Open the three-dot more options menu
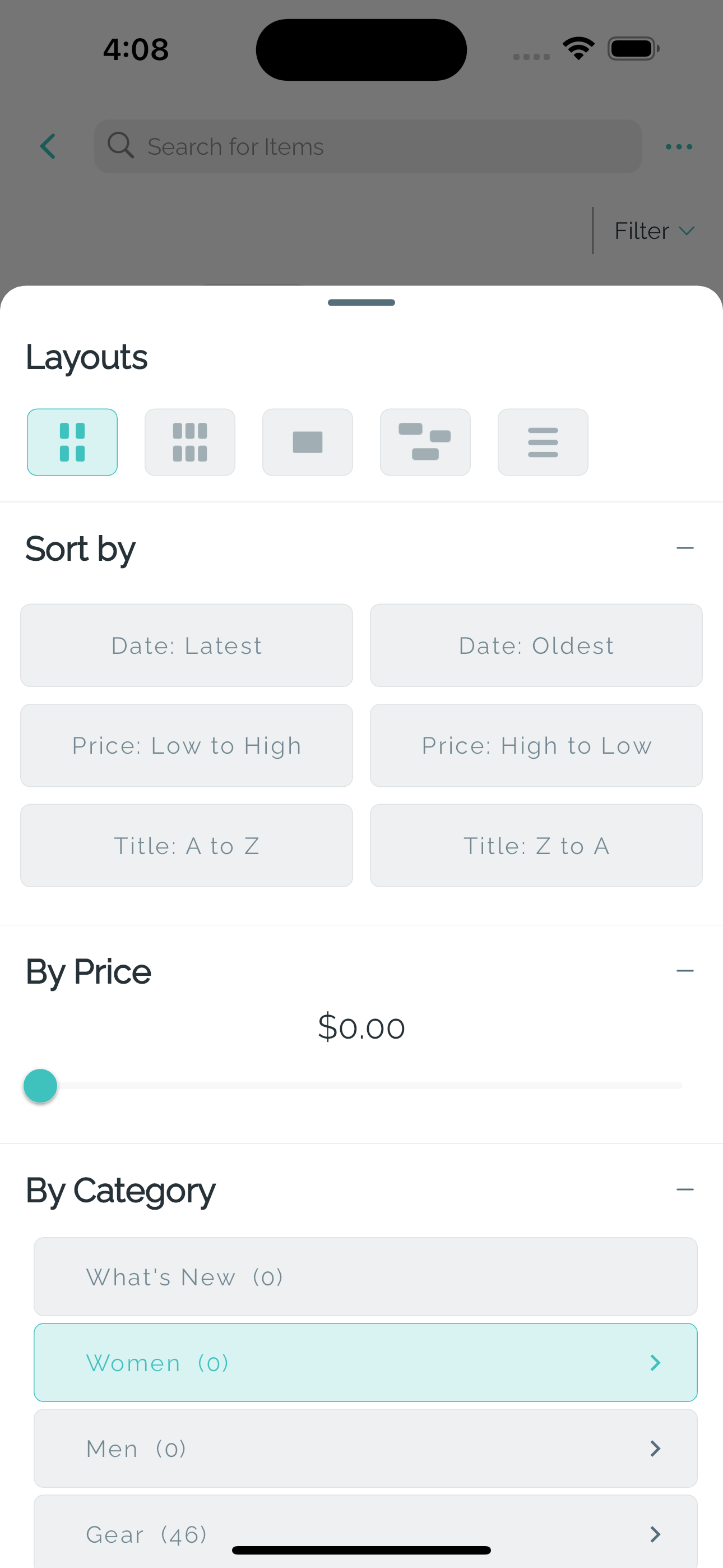This screenshot has width=723, height=1568. (x=679, y=147)
